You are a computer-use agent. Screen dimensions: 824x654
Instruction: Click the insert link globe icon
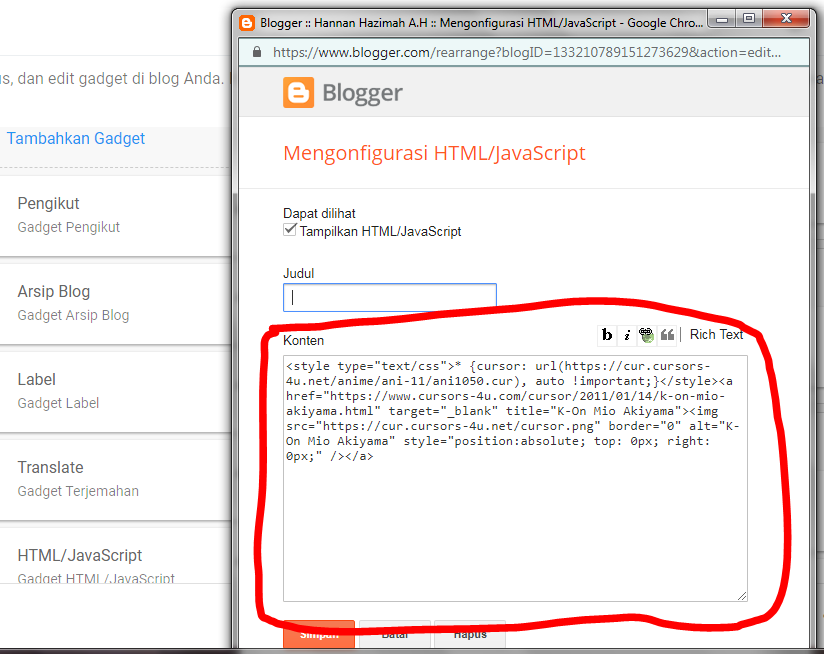(x=646, y=335)
